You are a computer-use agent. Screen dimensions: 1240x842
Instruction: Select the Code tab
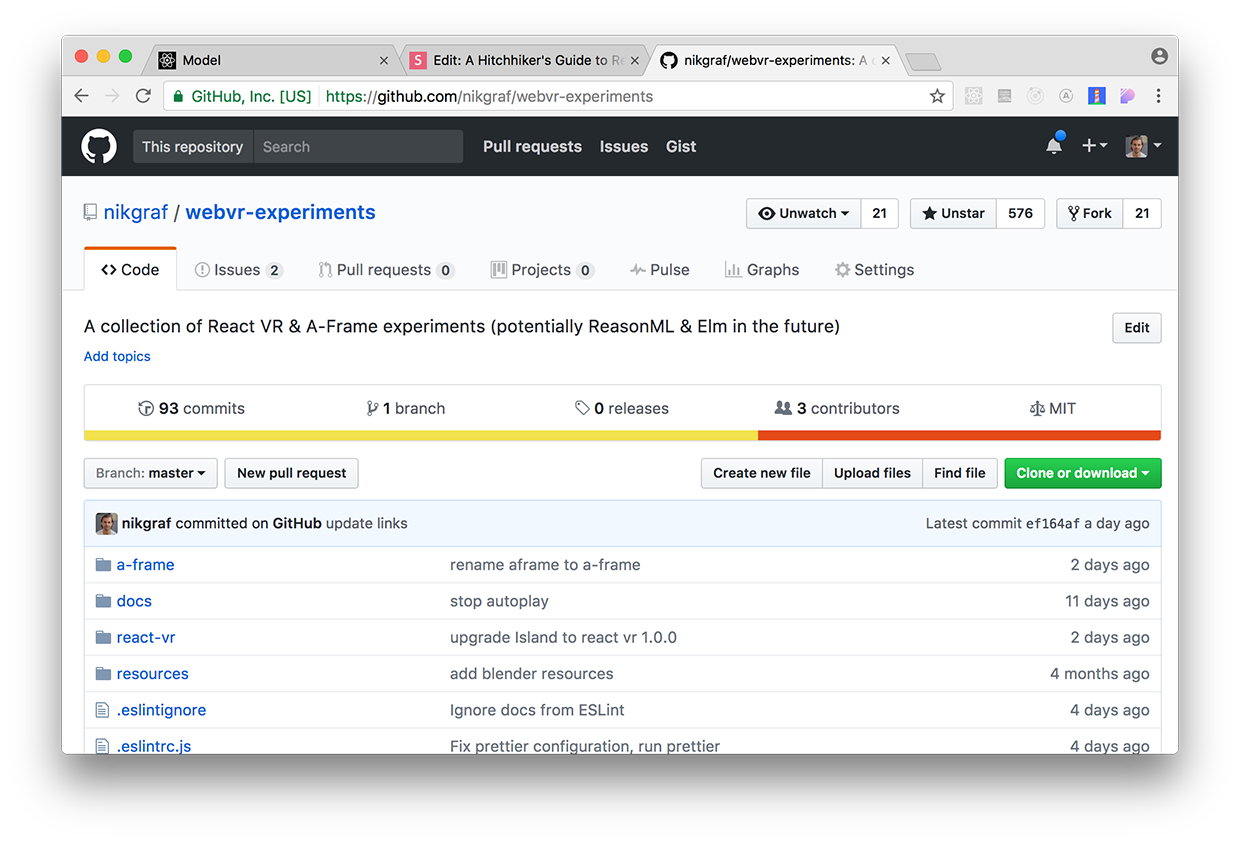tap(131, 270)
